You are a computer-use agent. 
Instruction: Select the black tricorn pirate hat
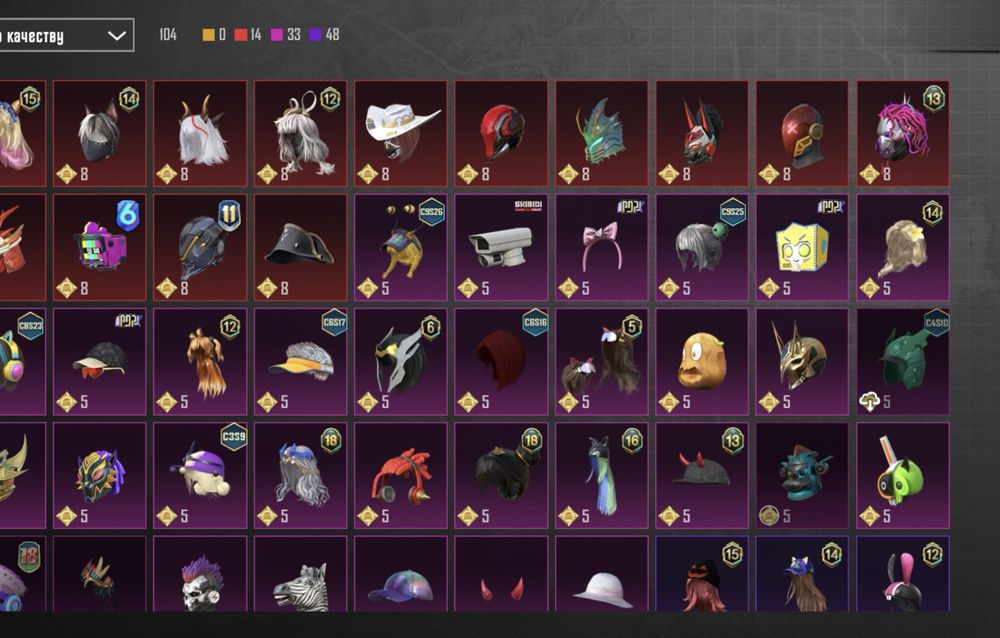(x=300, y=248)
